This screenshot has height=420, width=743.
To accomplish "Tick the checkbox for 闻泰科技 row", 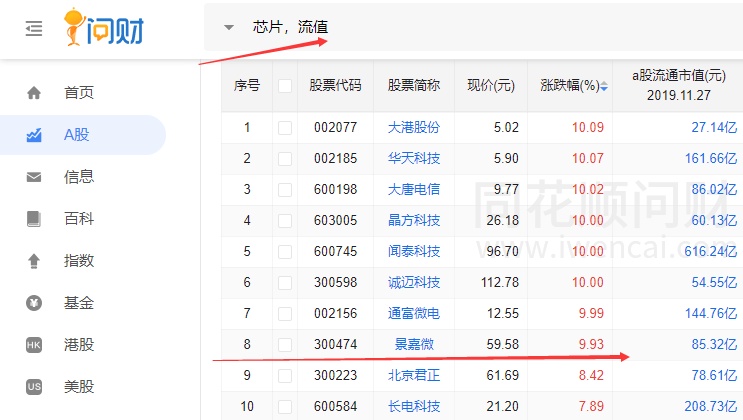I will pyautogui.click(x=285, y=251).
